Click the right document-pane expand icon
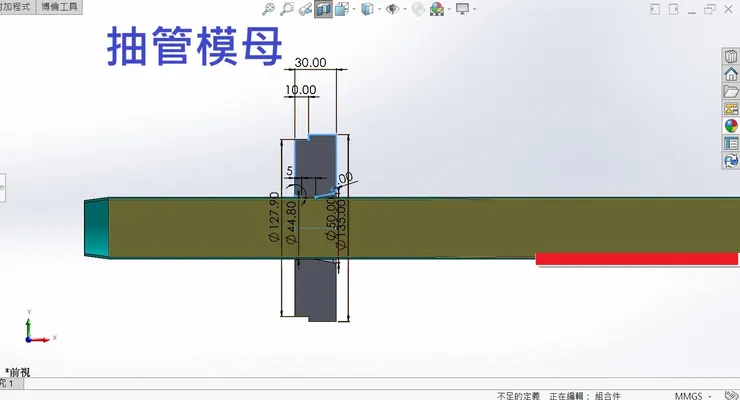 673,9
